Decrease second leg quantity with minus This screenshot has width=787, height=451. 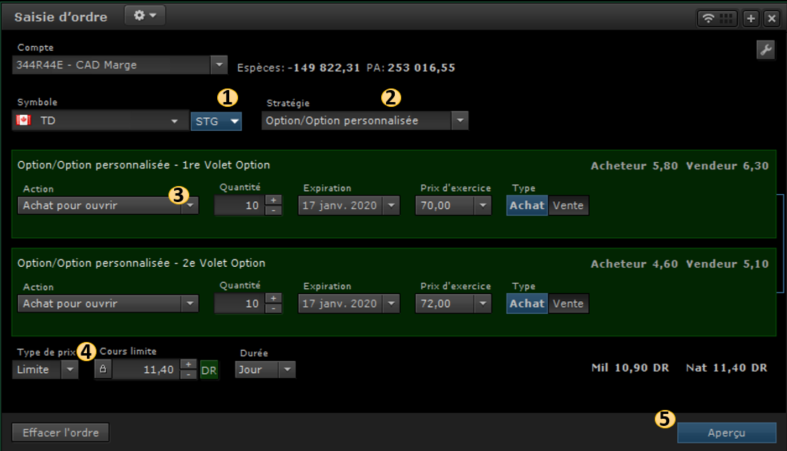click(x=273, y=309)
